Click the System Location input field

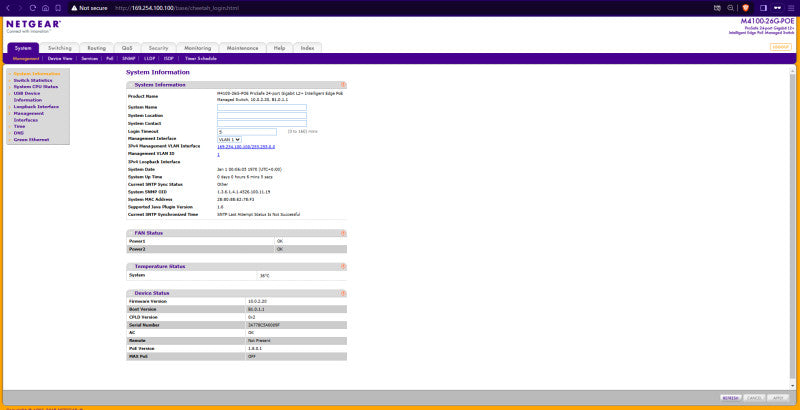(x=262, y=116)
